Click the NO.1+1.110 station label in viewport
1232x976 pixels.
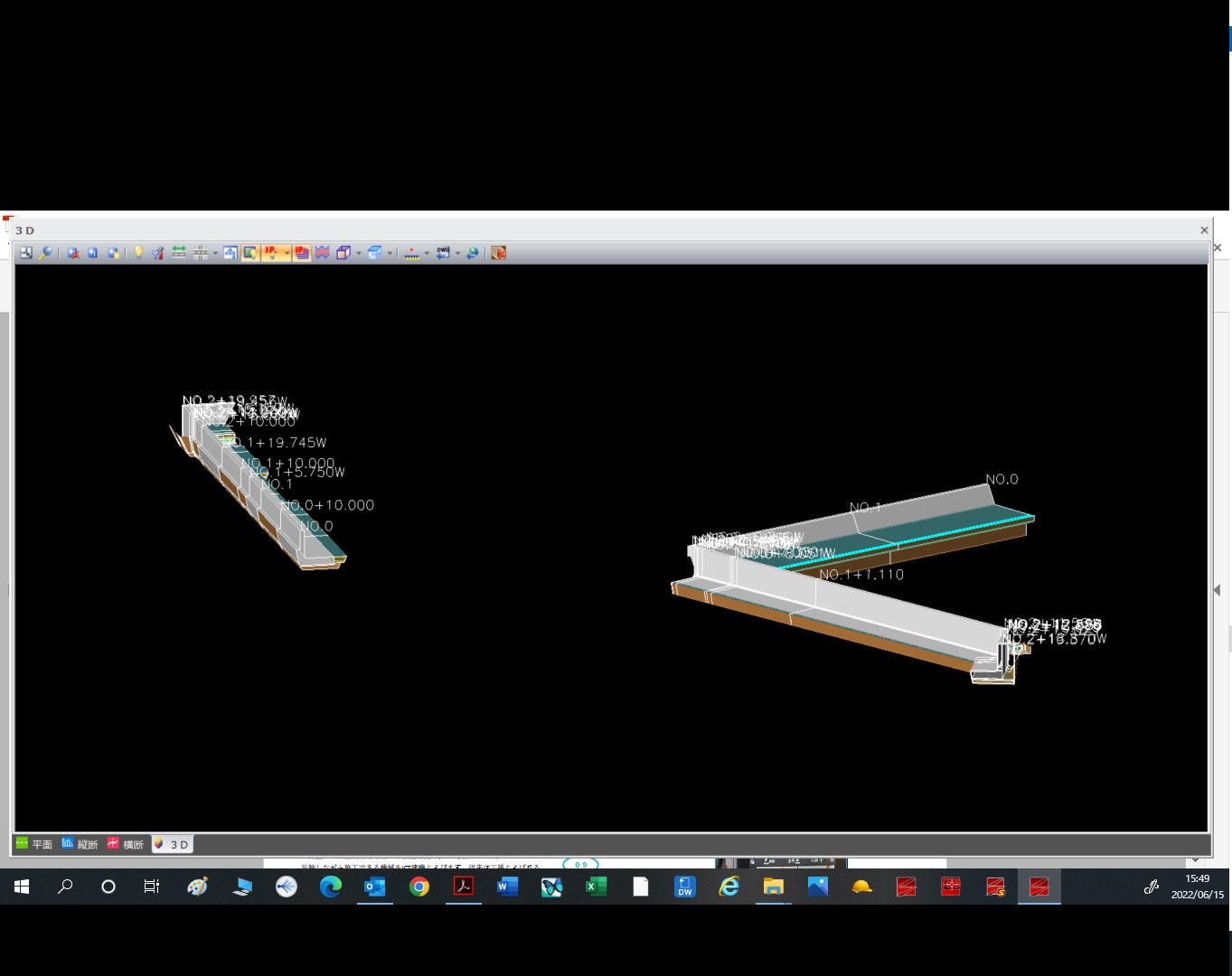click(861, 575)
